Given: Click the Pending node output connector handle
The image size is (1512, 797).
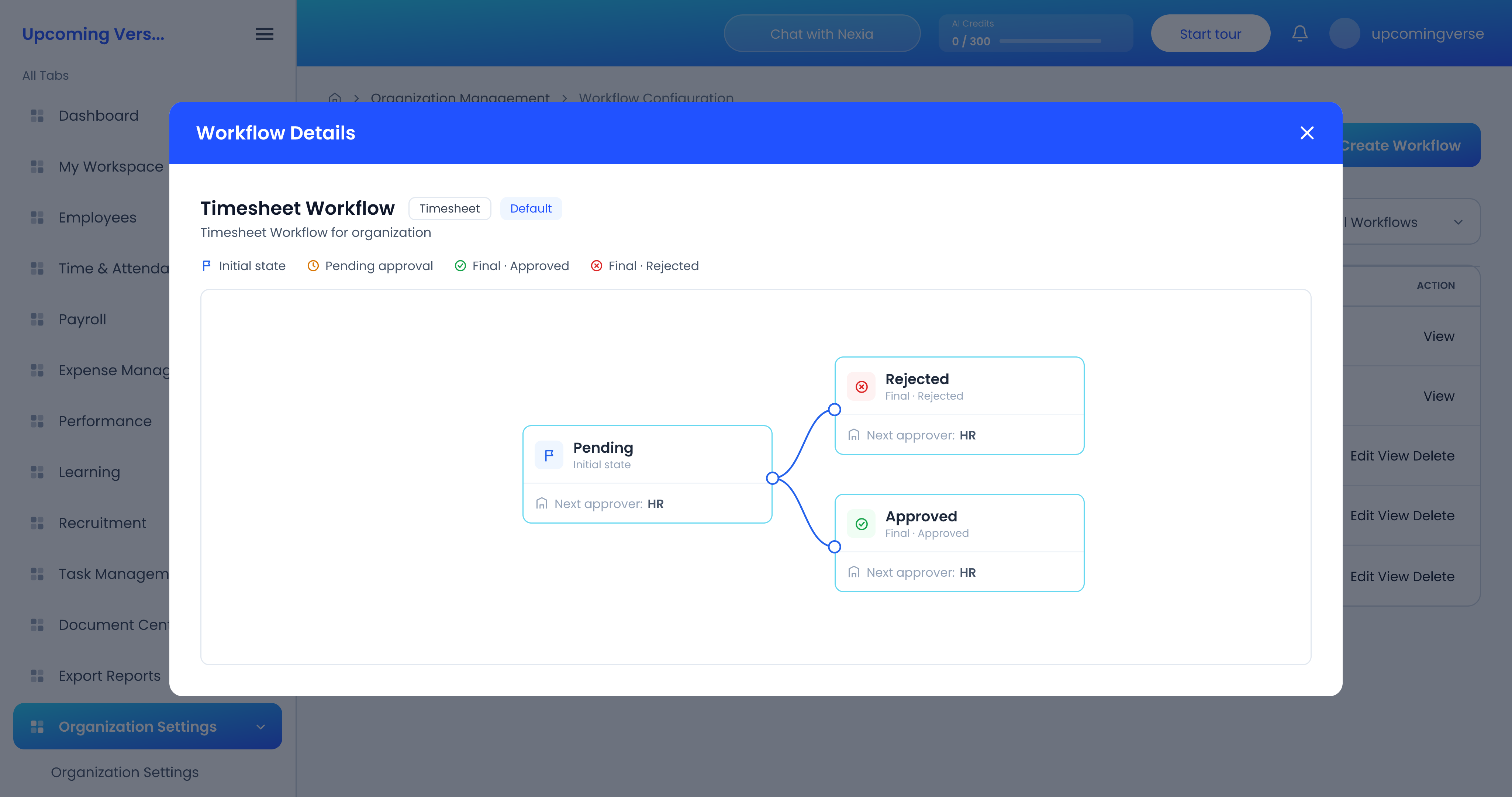Looking at the screenshot, I should 773,478.
